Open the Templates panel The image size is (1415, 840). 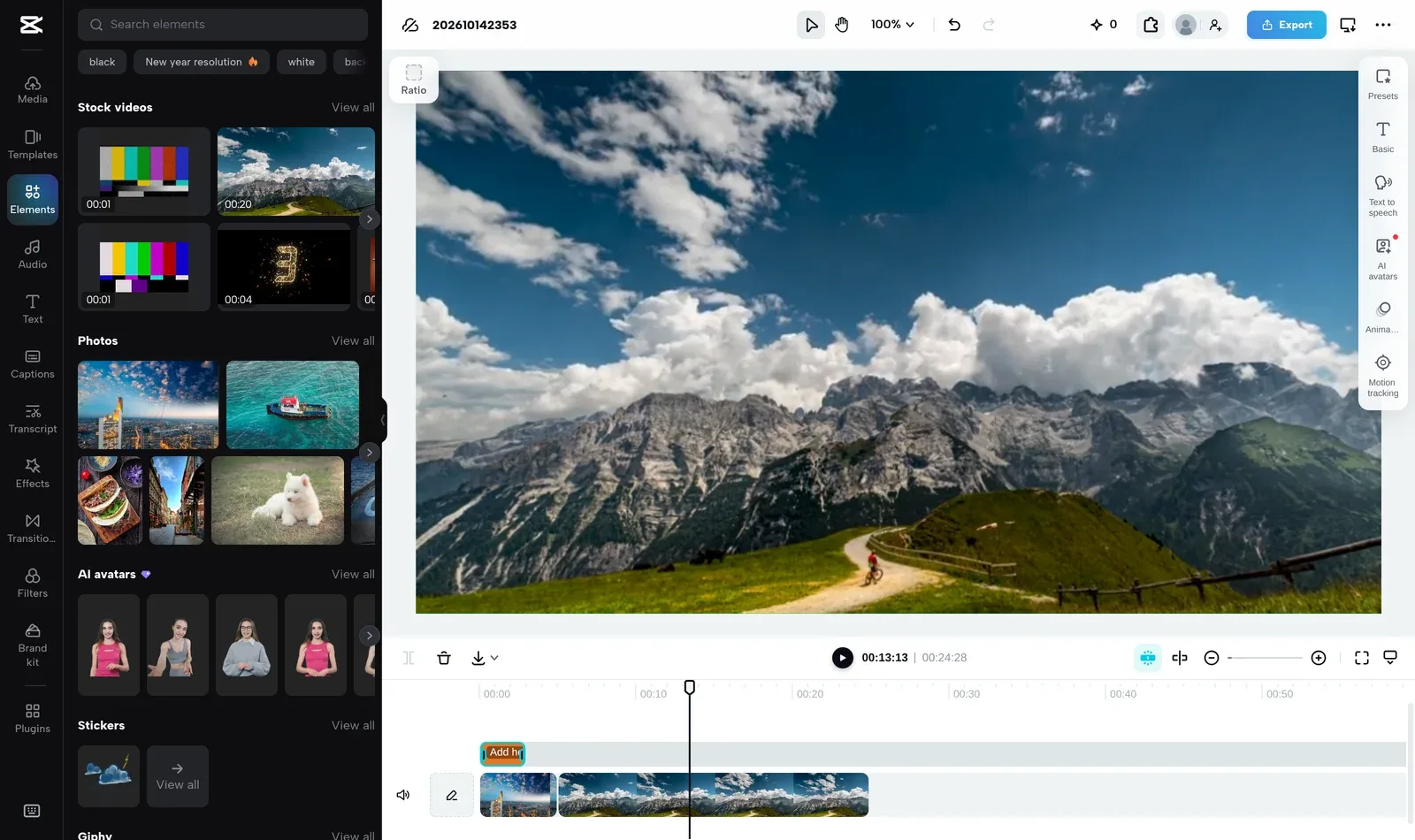click(32, 144)
